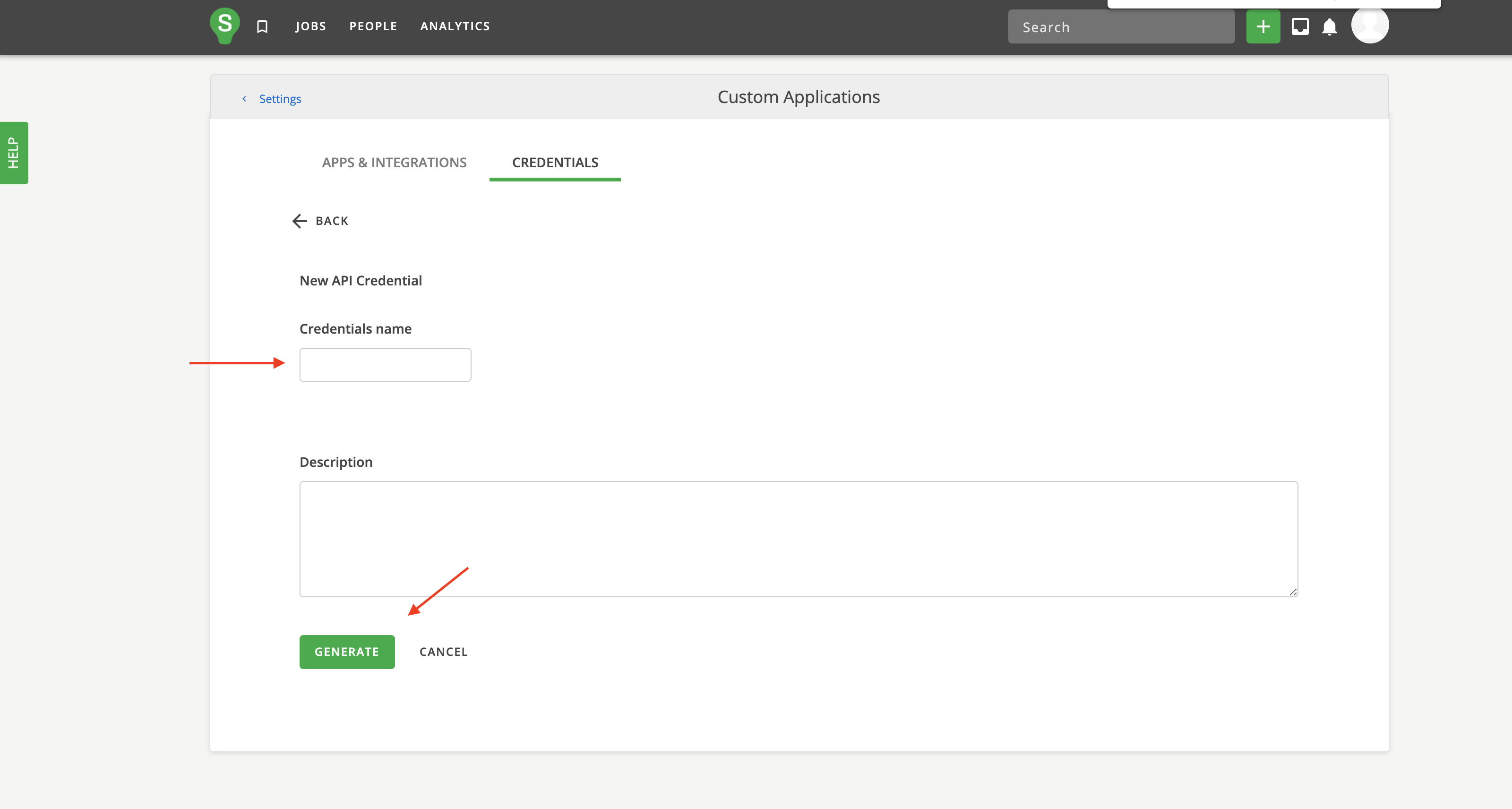Open the user profile avatar
This screenshot has width=1512, height=809.
(1369, 25)
